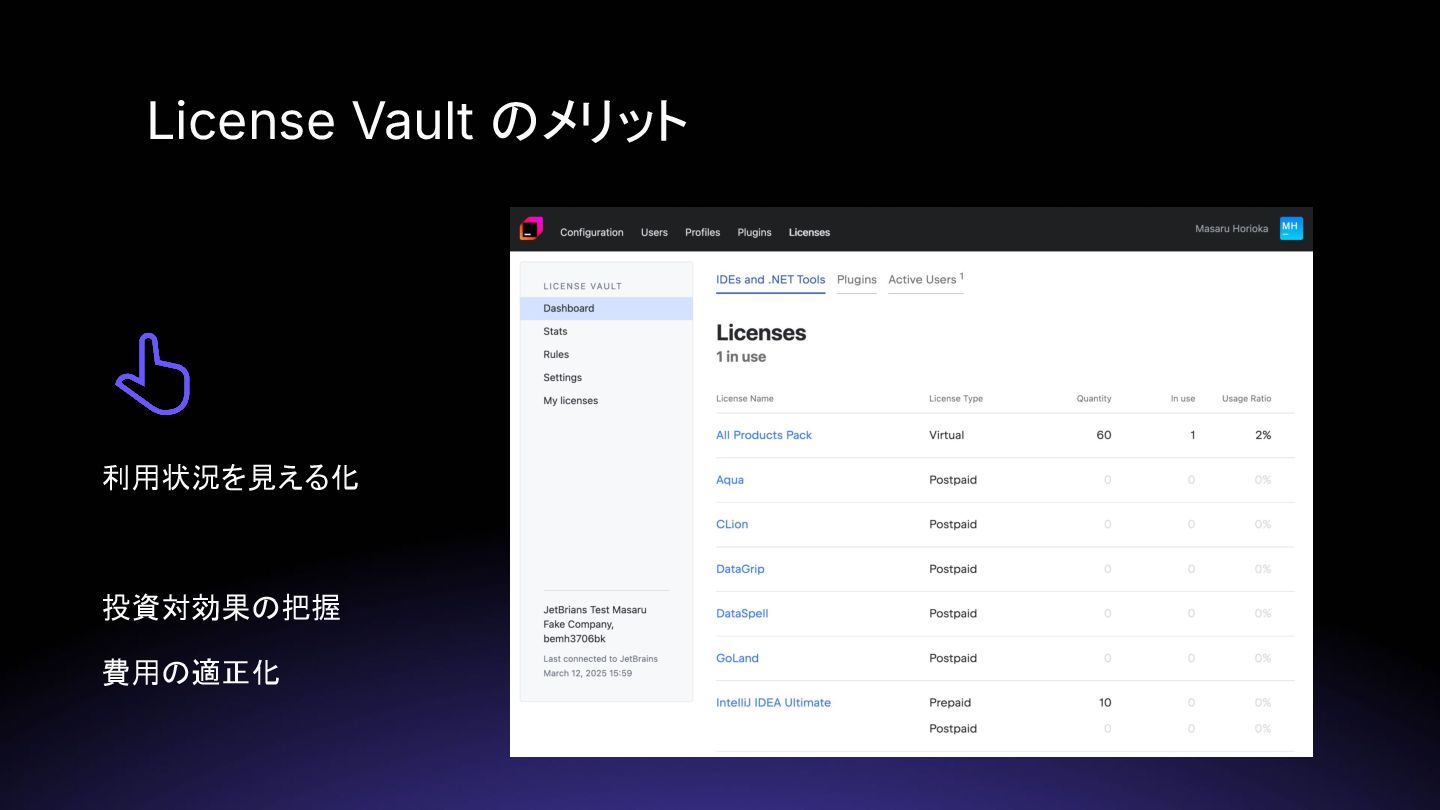Open the CLion license link
This screenshot has width=1440, height=810.
pyautogui.click(x=732, y=524)
